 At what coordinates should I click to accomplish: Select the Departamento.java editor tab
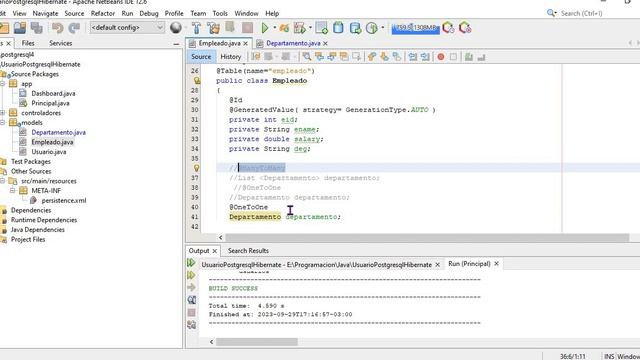click(x=293, y=43)
